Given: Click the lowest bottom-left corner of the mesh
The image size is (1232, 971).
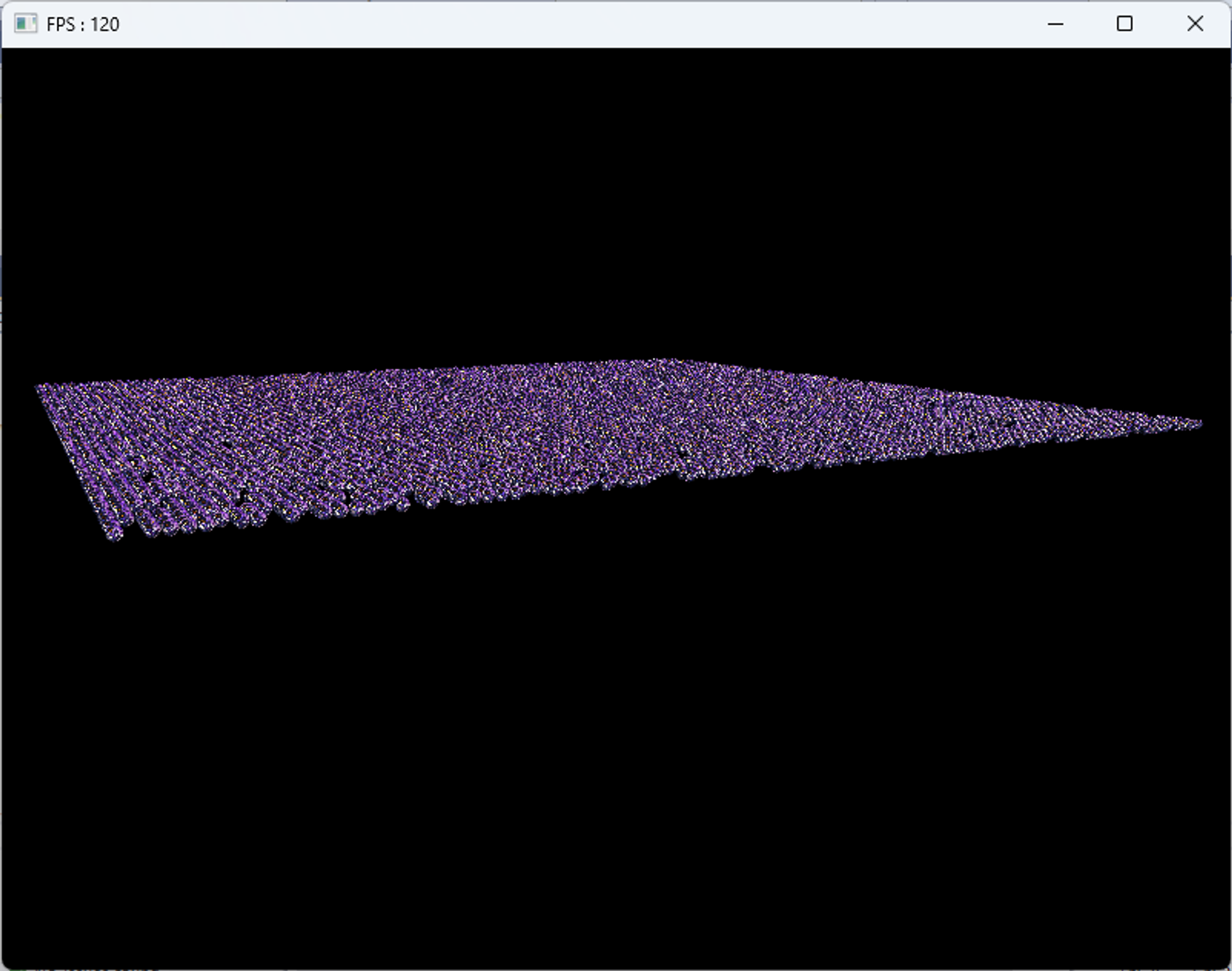Looking at the screenshot, I should pyautogui.click(x=115, y=537).
